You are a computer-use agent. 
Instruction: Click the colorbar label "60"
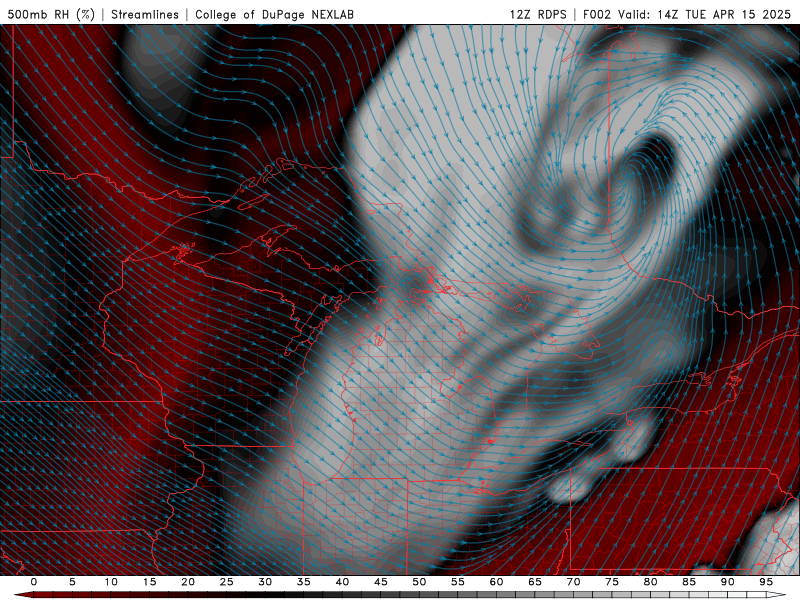[496, 582]
